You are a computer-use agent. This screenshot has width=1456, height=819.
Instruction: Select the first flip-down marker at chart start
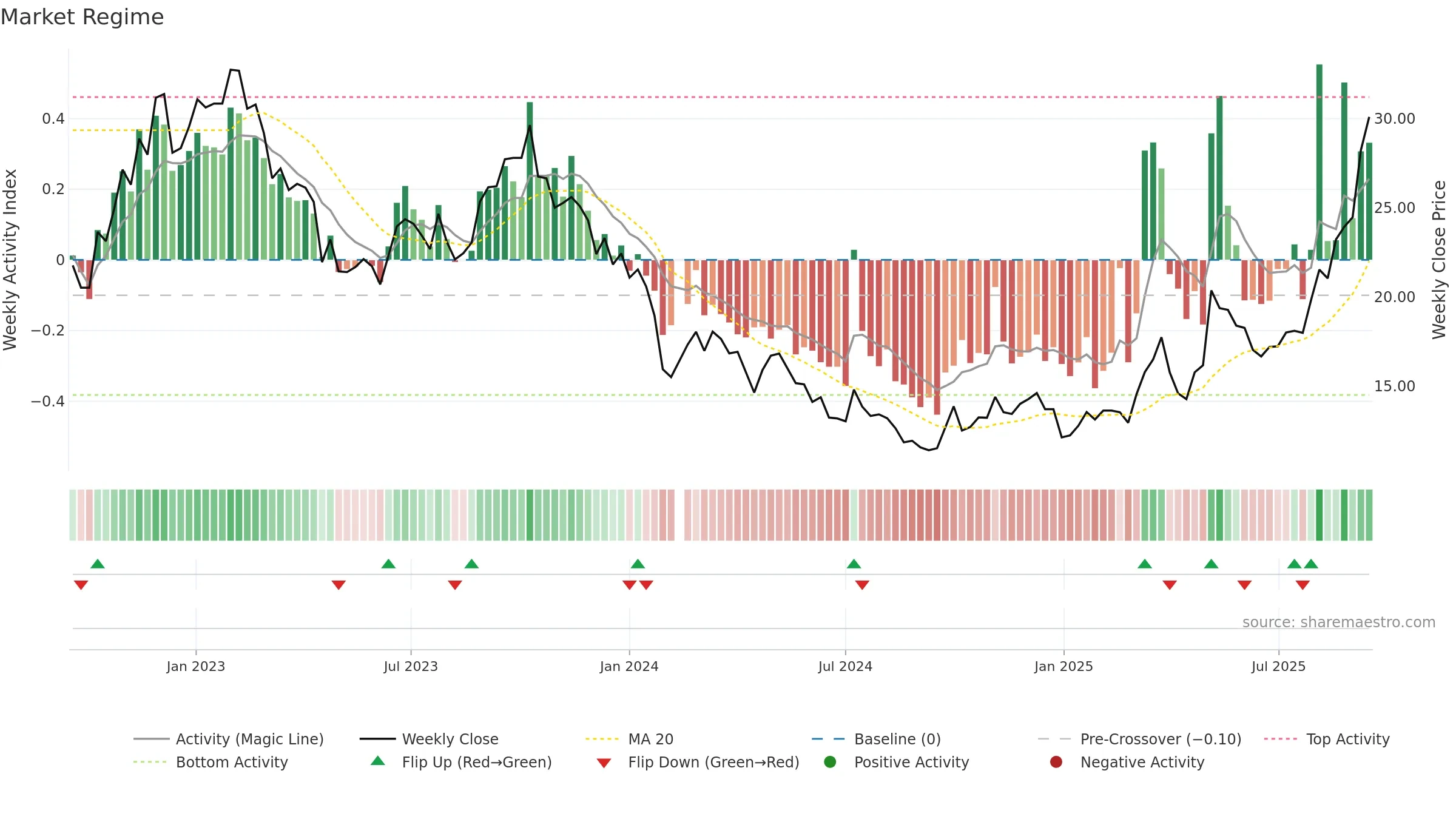click(81, 585)
